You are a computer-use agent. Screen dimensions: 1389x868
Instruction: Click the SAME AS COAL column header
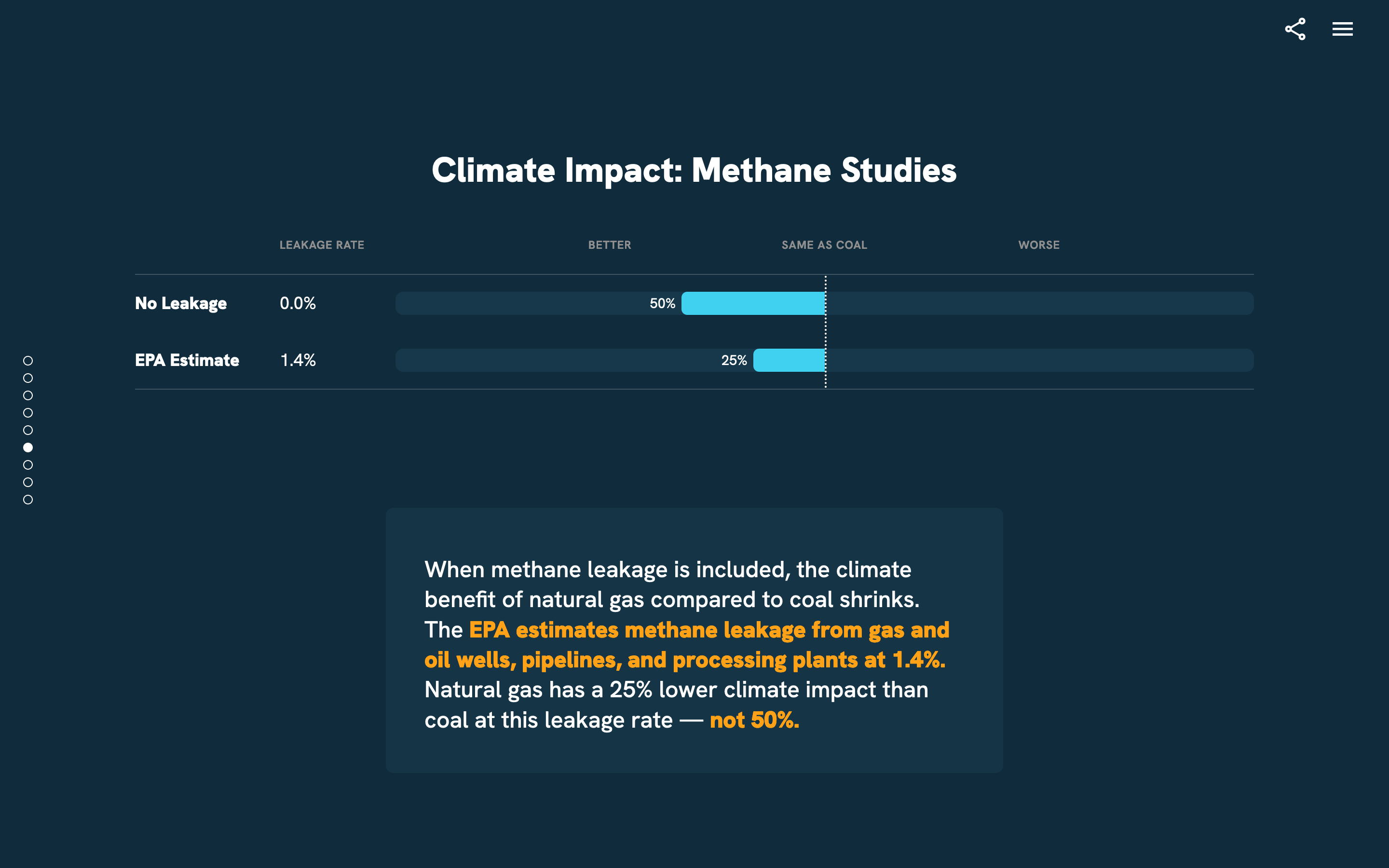click(824, 244)
